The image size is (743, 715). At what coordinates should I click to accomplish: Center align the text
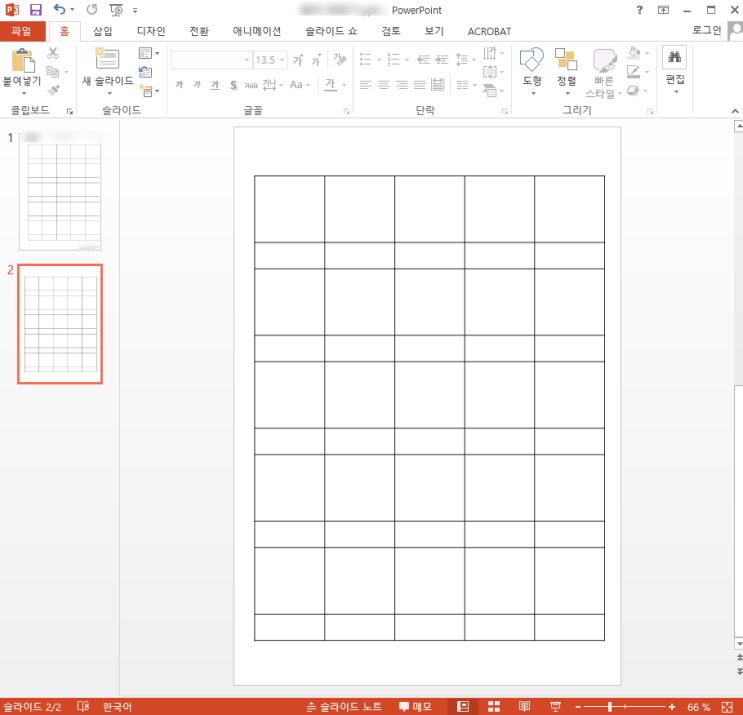(383, 85)
